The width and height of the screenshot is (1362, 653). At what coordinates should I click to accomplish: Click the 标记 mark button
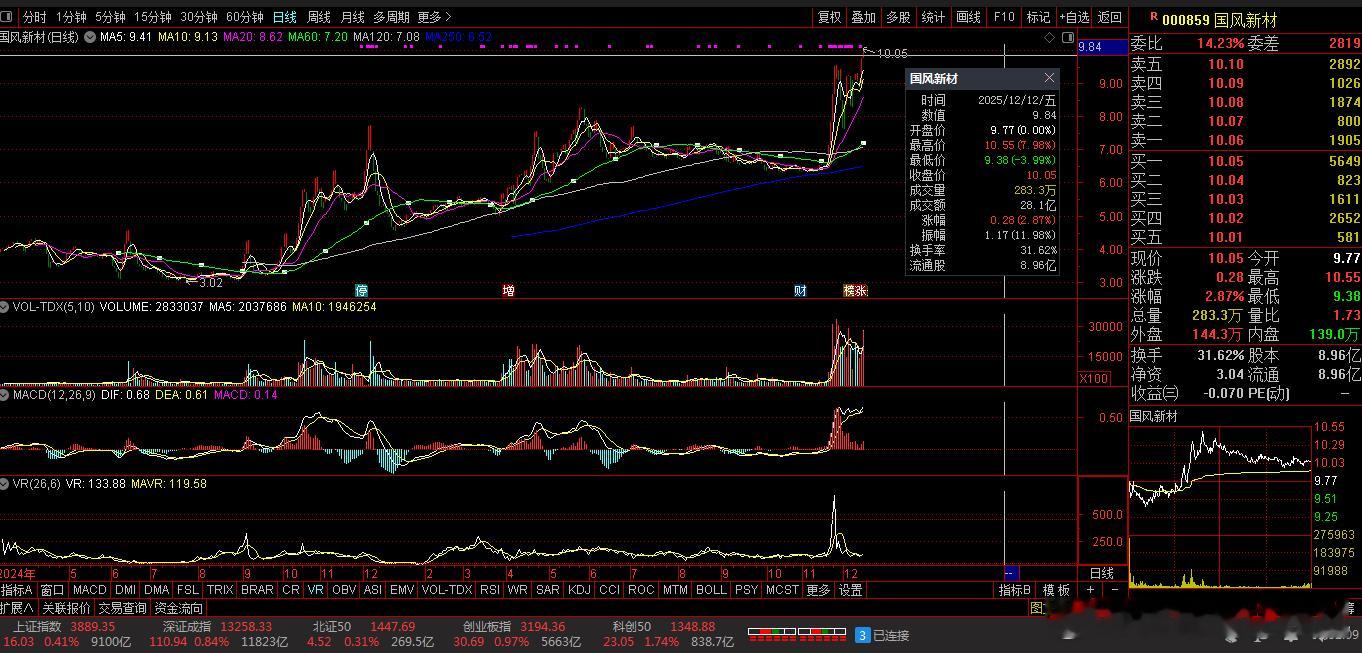[1039, 17]
